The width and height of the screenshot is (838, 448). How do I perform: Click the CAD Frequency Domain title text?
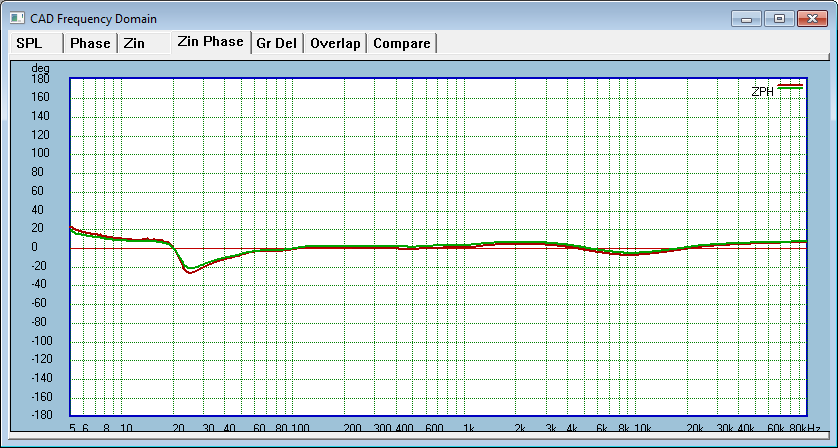pos(94,19)
